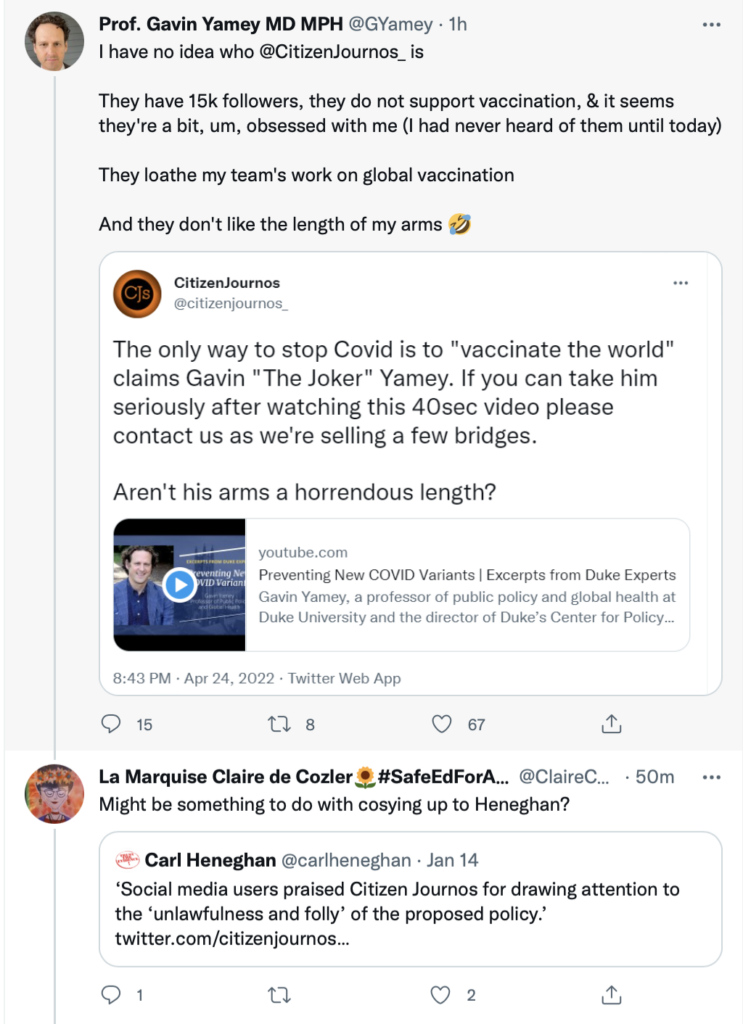
Task: Play the Preventing New COVID Variants video
Action: click(x=180, y=584)
